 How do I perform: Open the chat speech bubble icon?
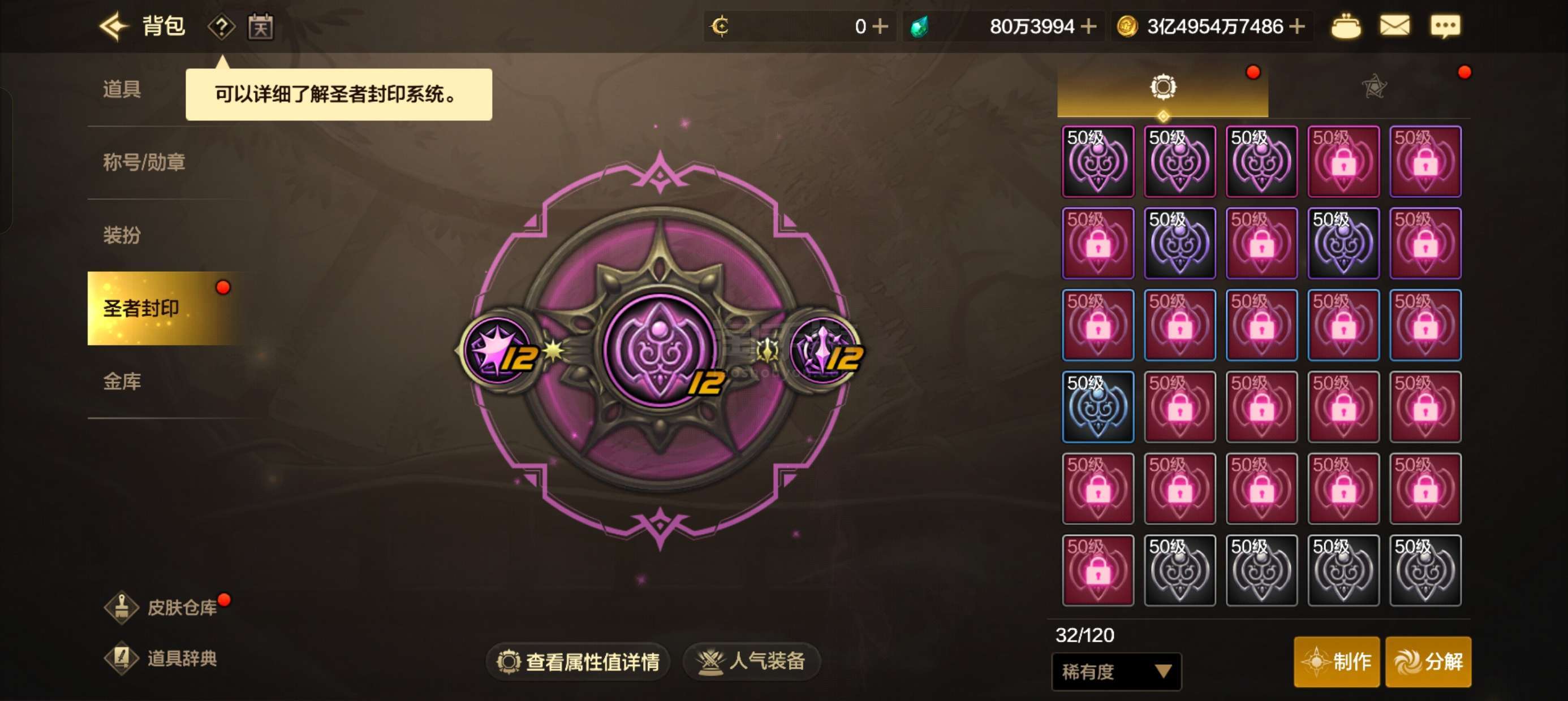point(1445,26)
